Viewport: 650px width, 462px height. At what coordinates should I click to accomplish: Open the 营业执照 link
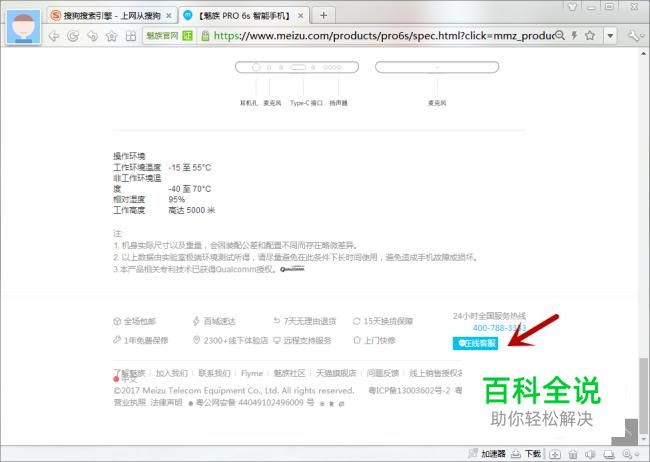pyautogui.click(x=130, y=402)
